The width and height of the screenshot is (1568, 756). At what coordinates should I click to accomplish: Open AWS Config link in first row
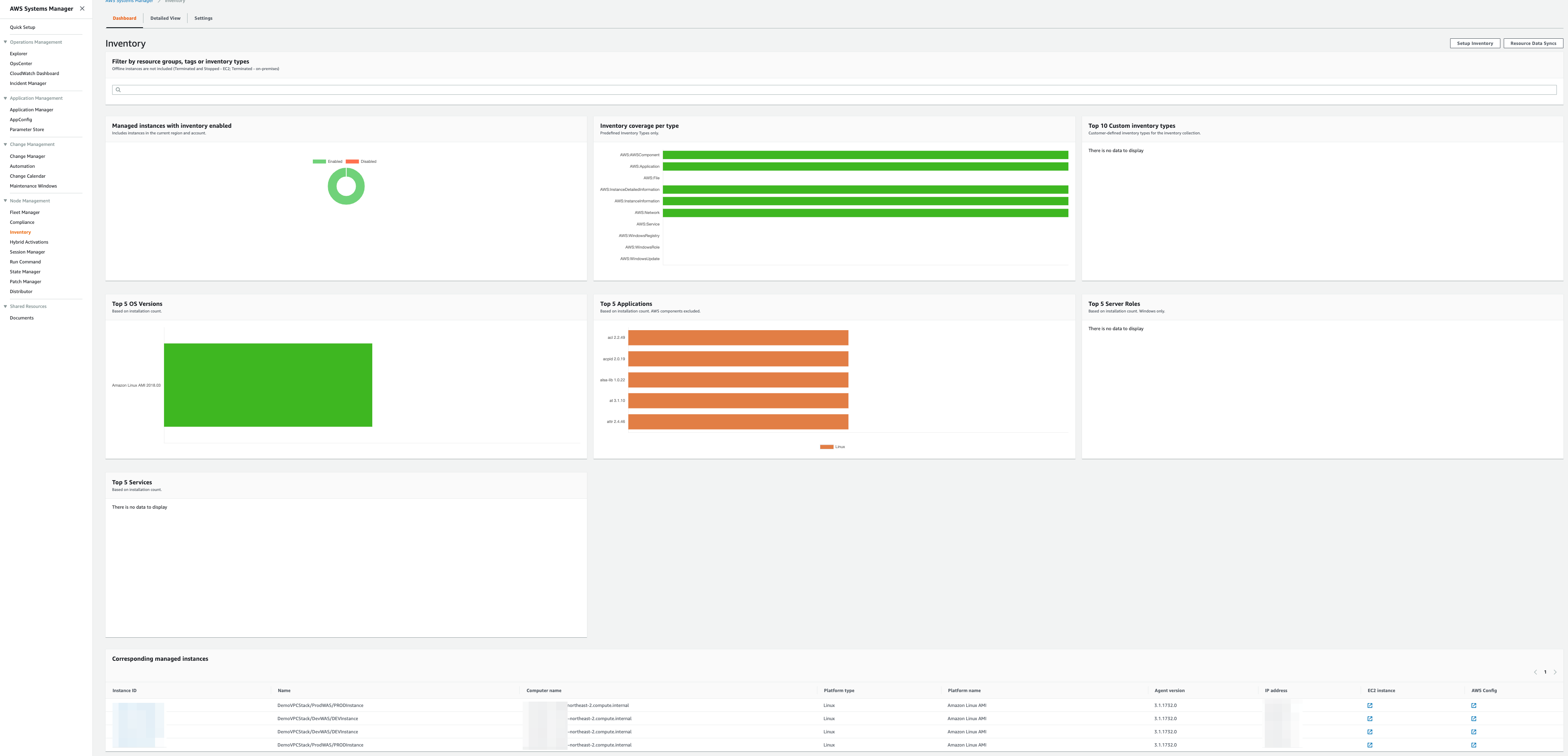pyautogui.click(x=1474, y=705)
